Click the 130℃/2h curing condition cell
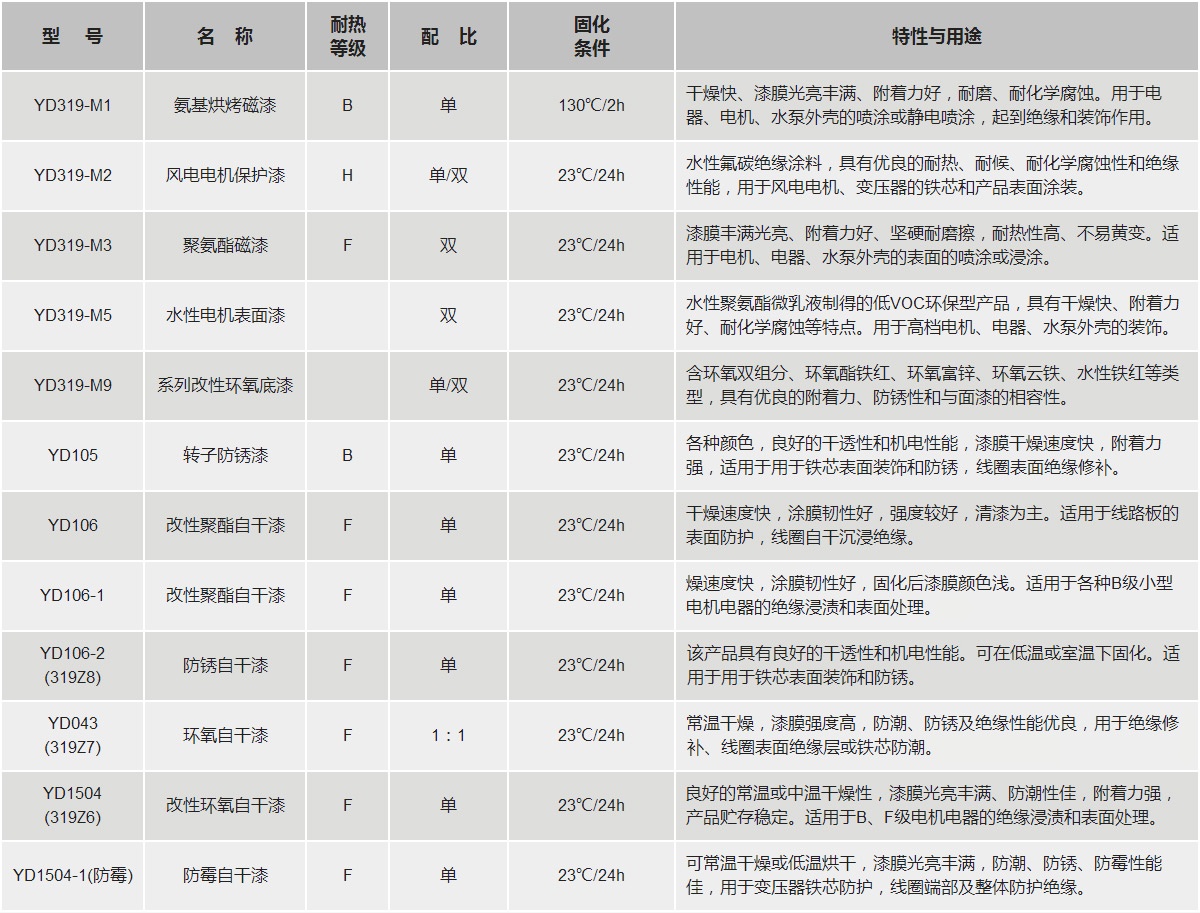 (593, 104)
